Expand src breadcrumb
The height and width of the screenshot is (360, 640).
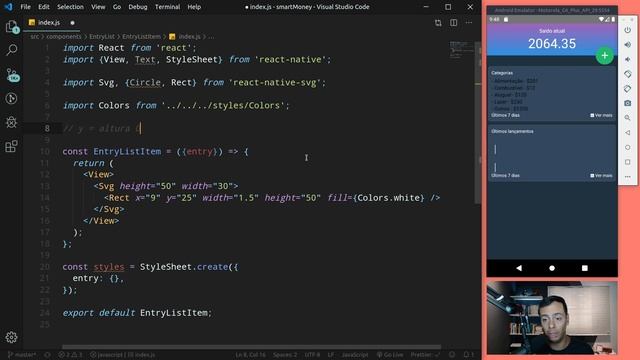(35, 37)
